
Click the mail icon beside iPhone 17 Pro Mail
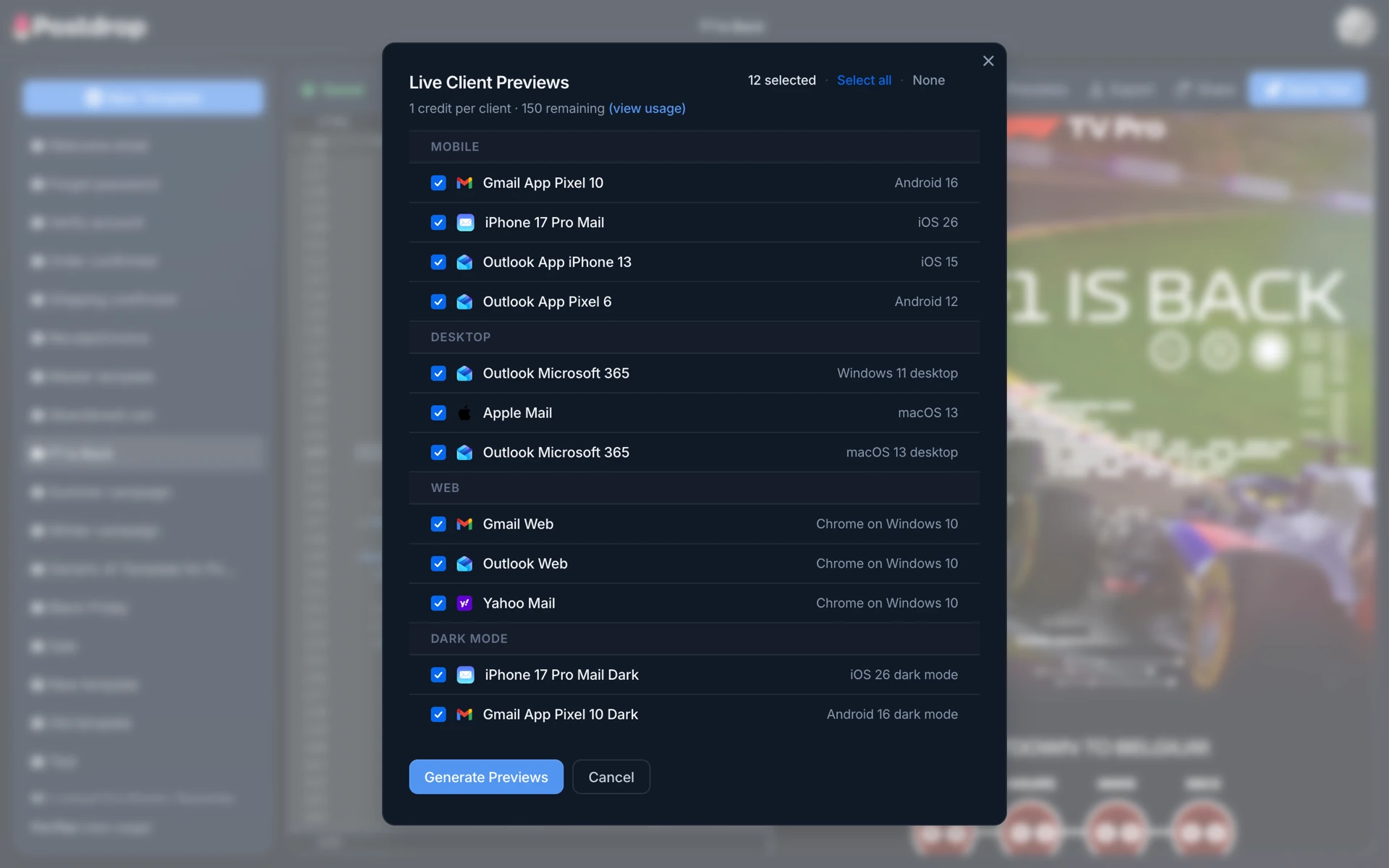tap(465, 223)
